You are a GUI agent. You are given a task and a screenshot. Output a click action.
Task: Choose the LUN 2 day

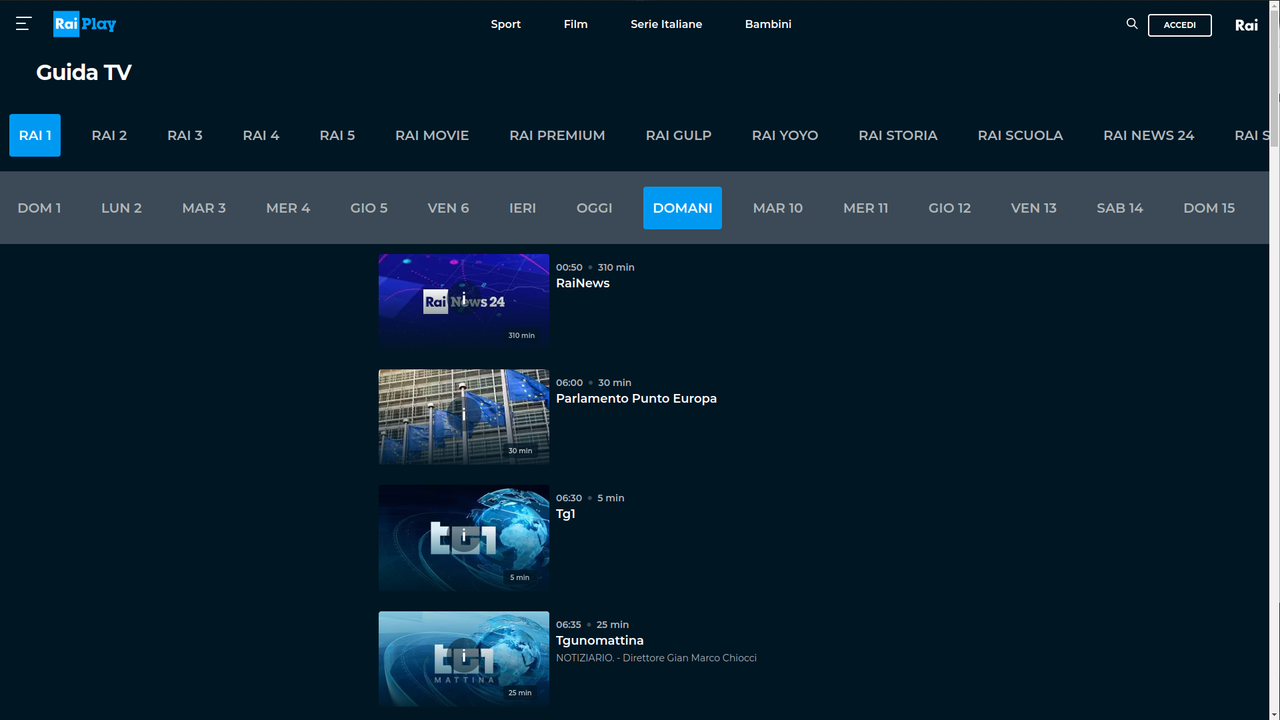click(x=121, y=208)
